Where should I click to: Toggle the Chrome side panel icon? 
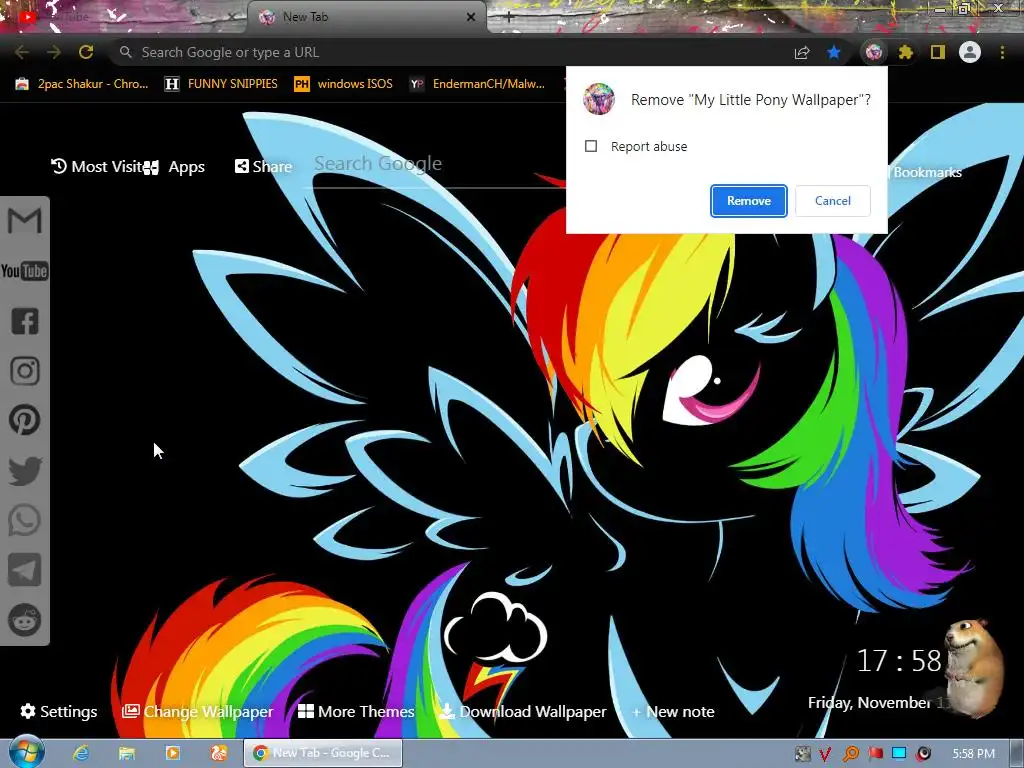click(x=938, y=52)
